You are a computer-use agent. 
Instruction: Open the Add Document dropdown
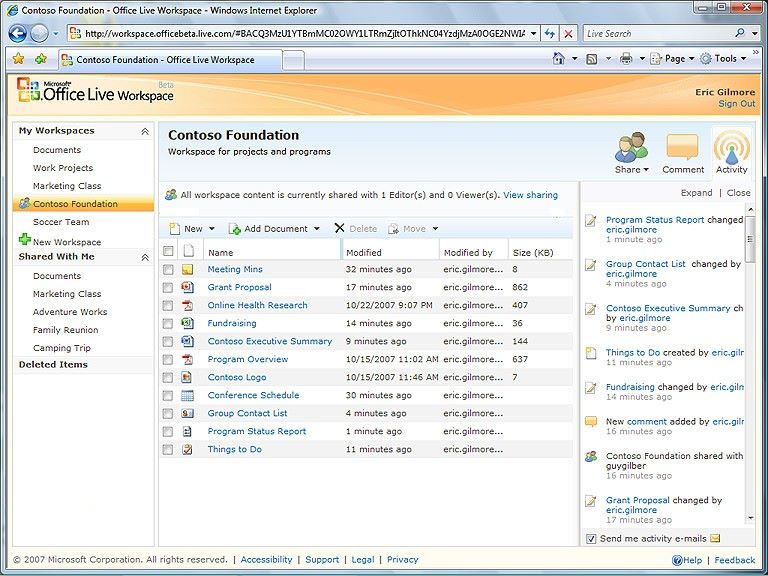click(x=316, y=229)
